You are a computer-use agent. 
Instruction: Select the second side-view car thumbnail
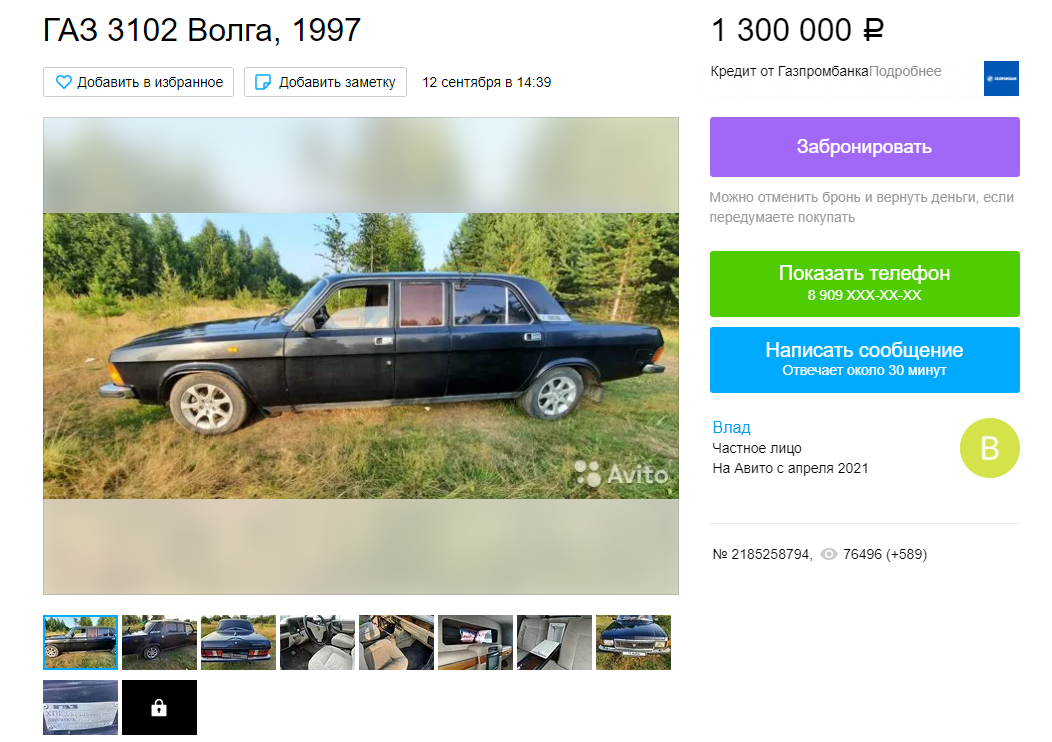pos(160,642)
